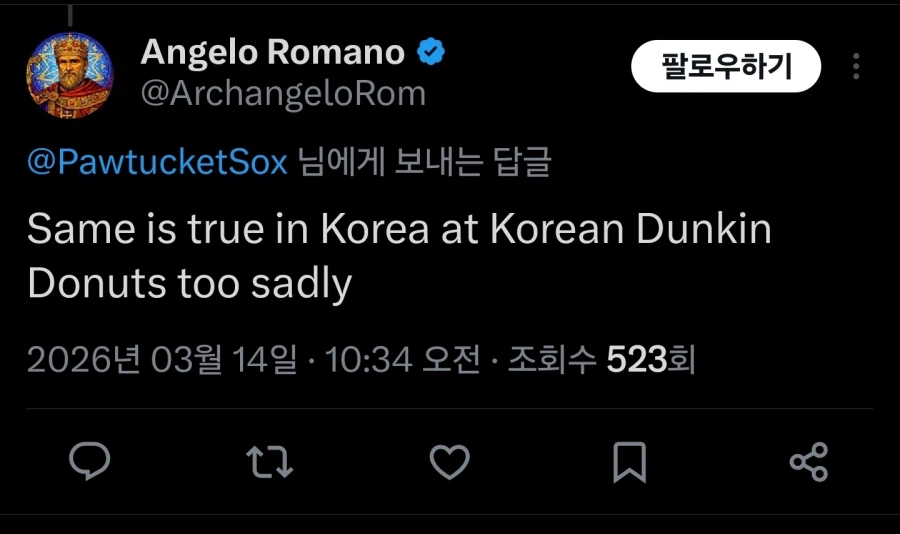Like the tweet with the heart icon

click(449, 461)
